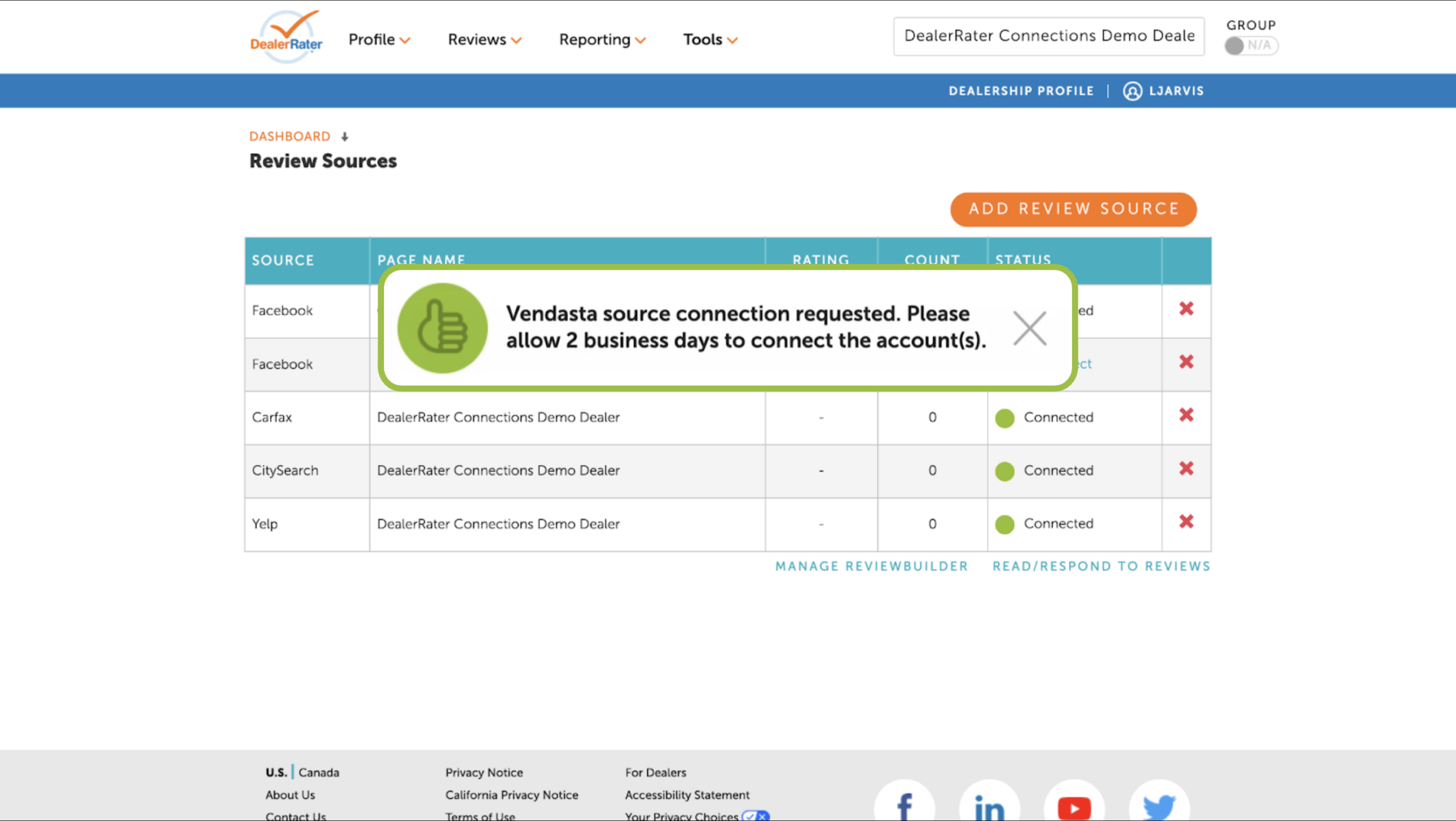Open the LJARVIS user account icon

pyautogui.click(x=1132, y=91)
